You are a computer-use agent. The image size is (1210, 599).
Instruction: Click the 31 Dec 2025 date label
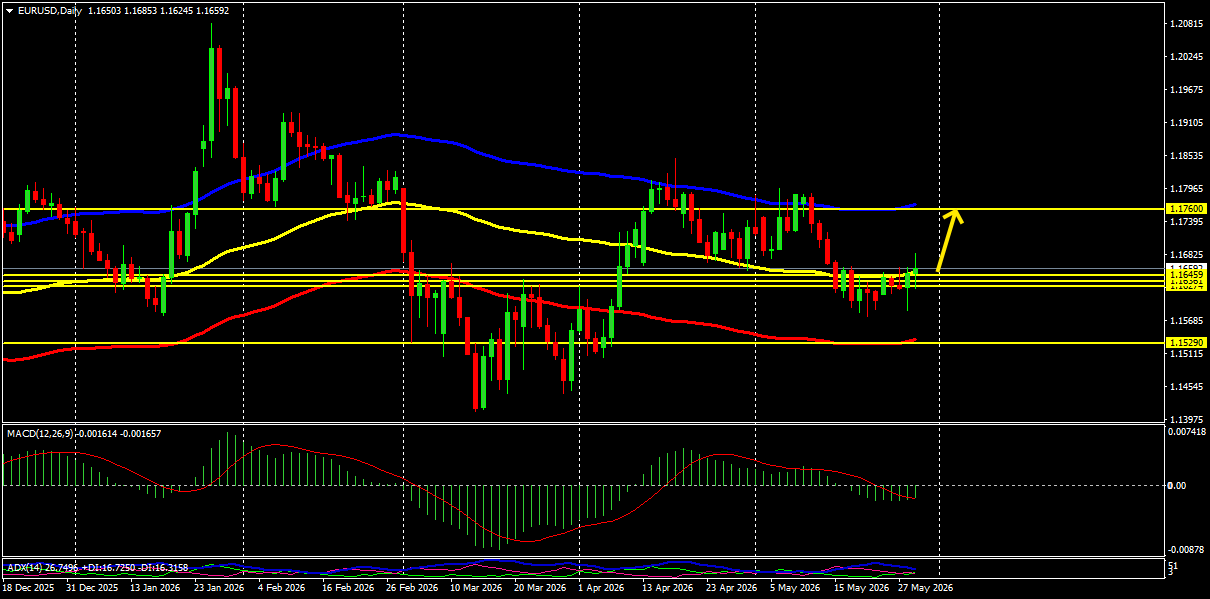[92, 589]
